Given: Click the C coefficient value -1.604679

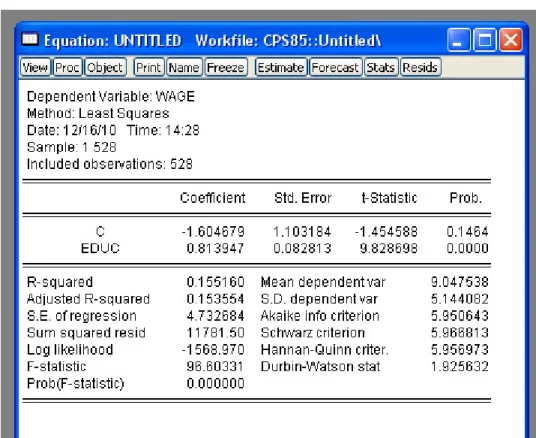Looking at the screenshot, I should coord(213,232).
